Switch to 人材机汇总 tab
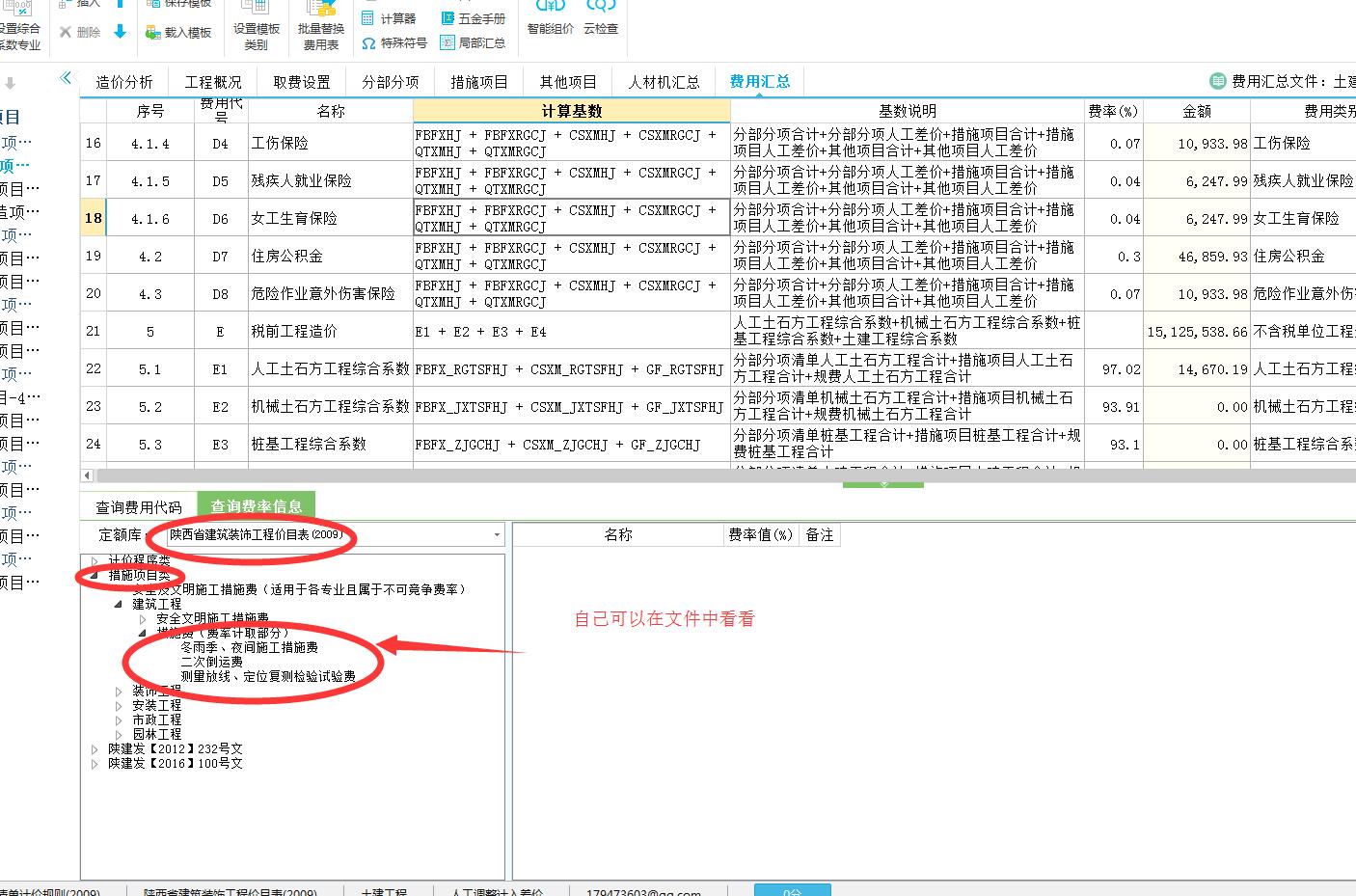1356x896 pixels. 664,82
